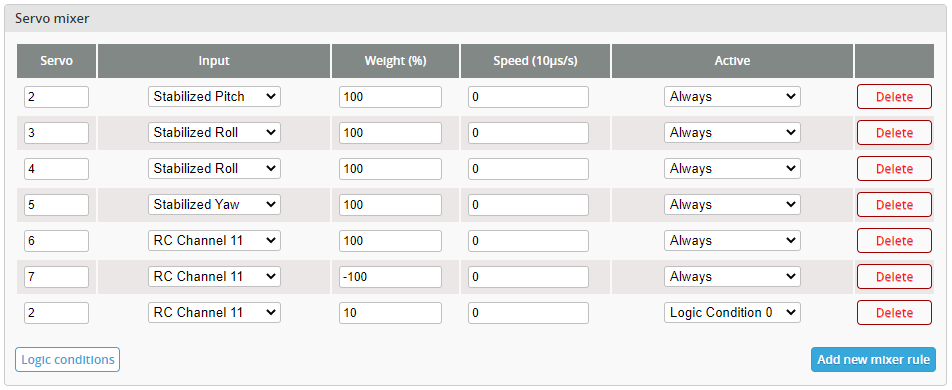Open Active dropdown in servo 4 row

pyautogui.click(x=732, y=169)
